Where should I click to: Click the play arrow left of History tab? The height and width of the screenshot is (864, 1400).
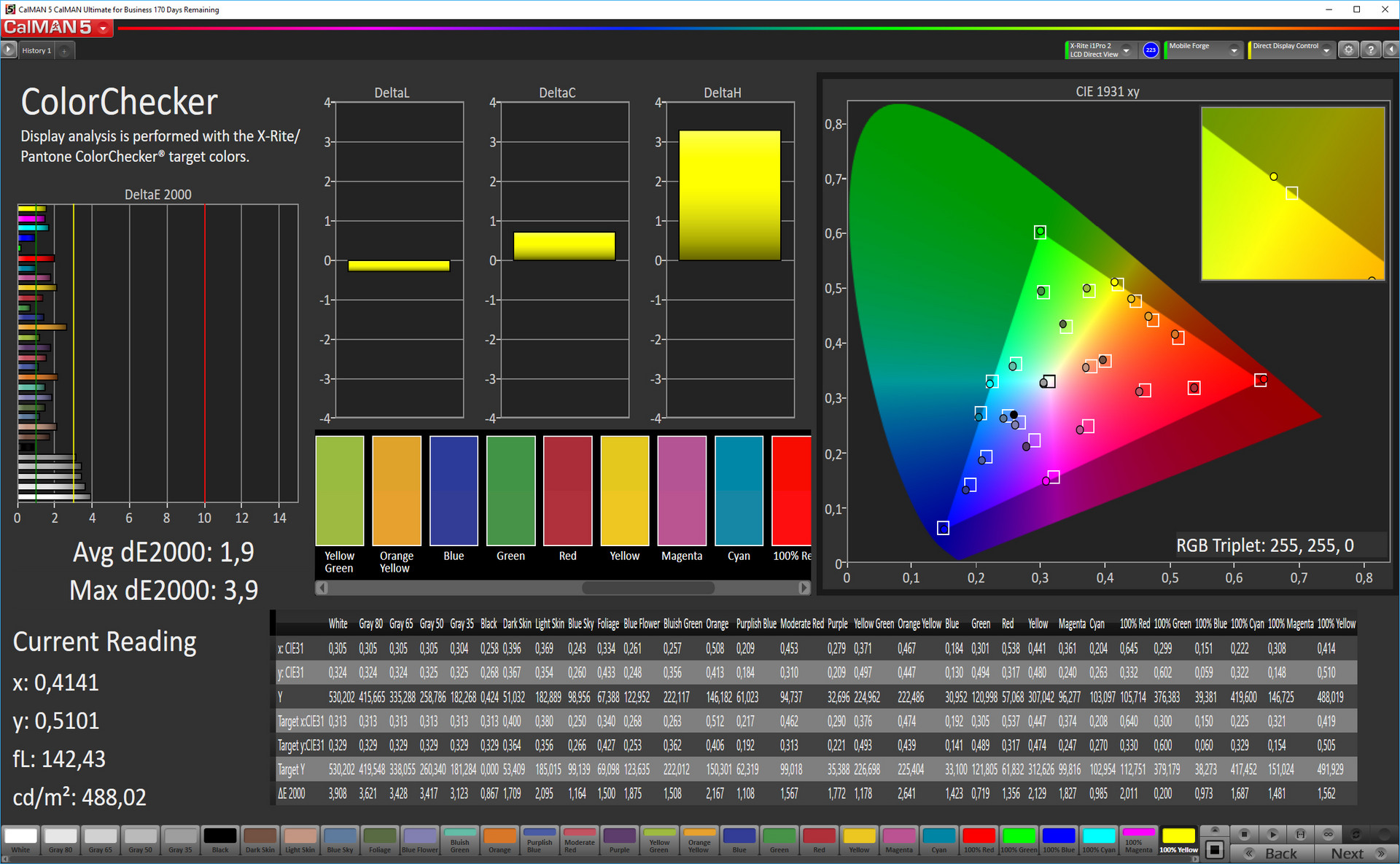tap(9, 50)
